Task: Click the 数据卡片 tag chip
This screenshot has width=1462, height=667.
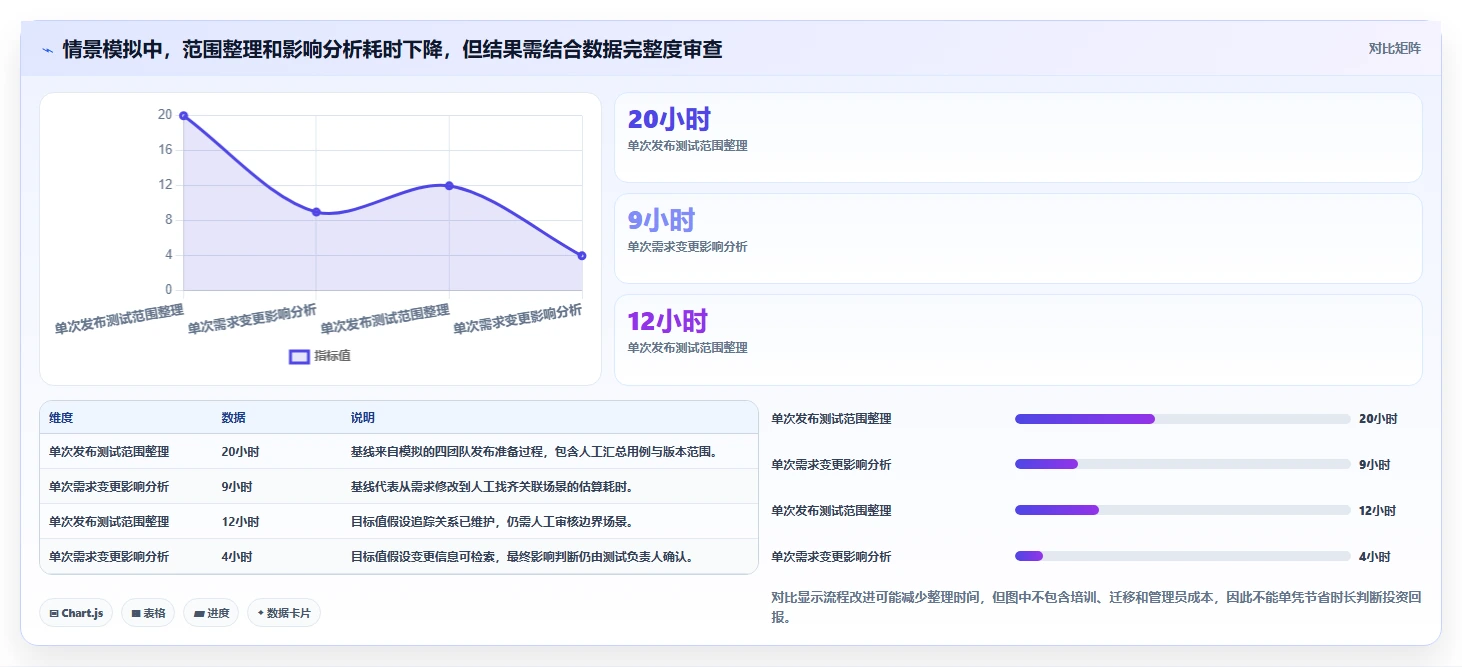Action: click(284, 613)
